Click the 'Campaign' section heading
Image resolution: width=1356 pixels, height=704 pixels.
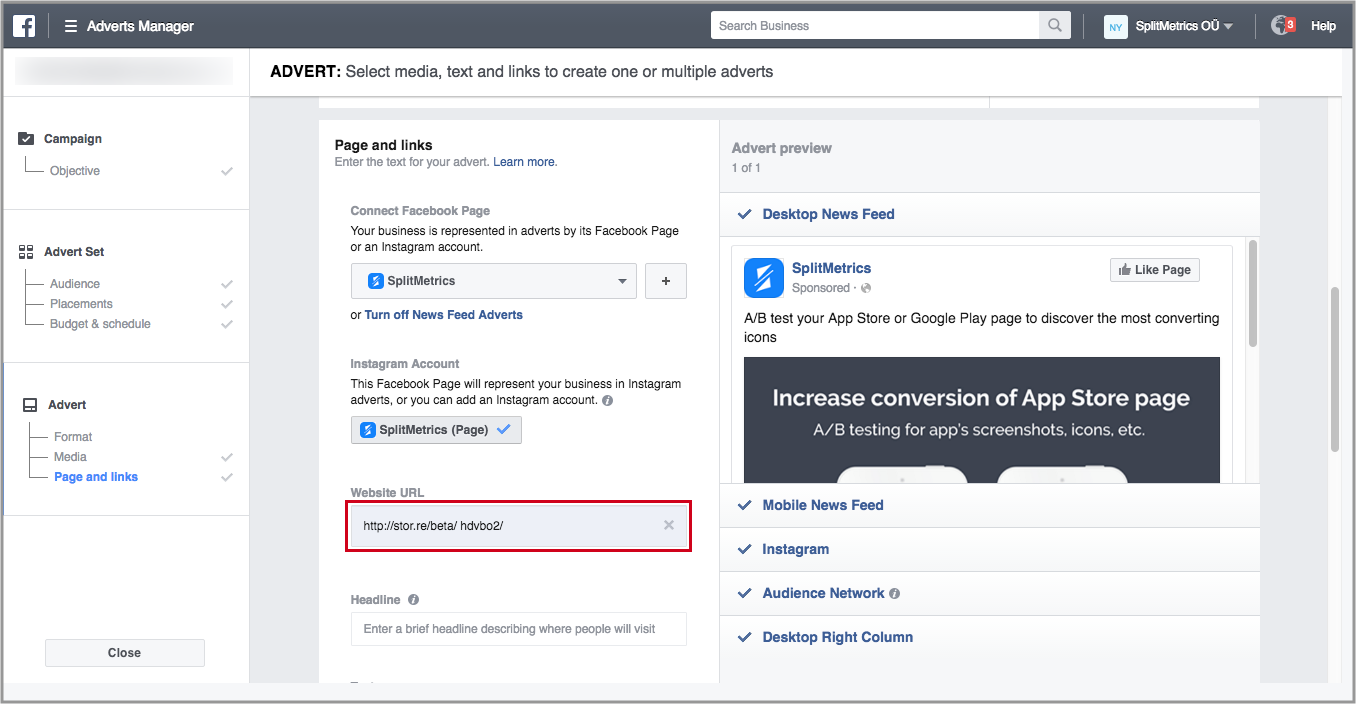click(x=73, y=139)
